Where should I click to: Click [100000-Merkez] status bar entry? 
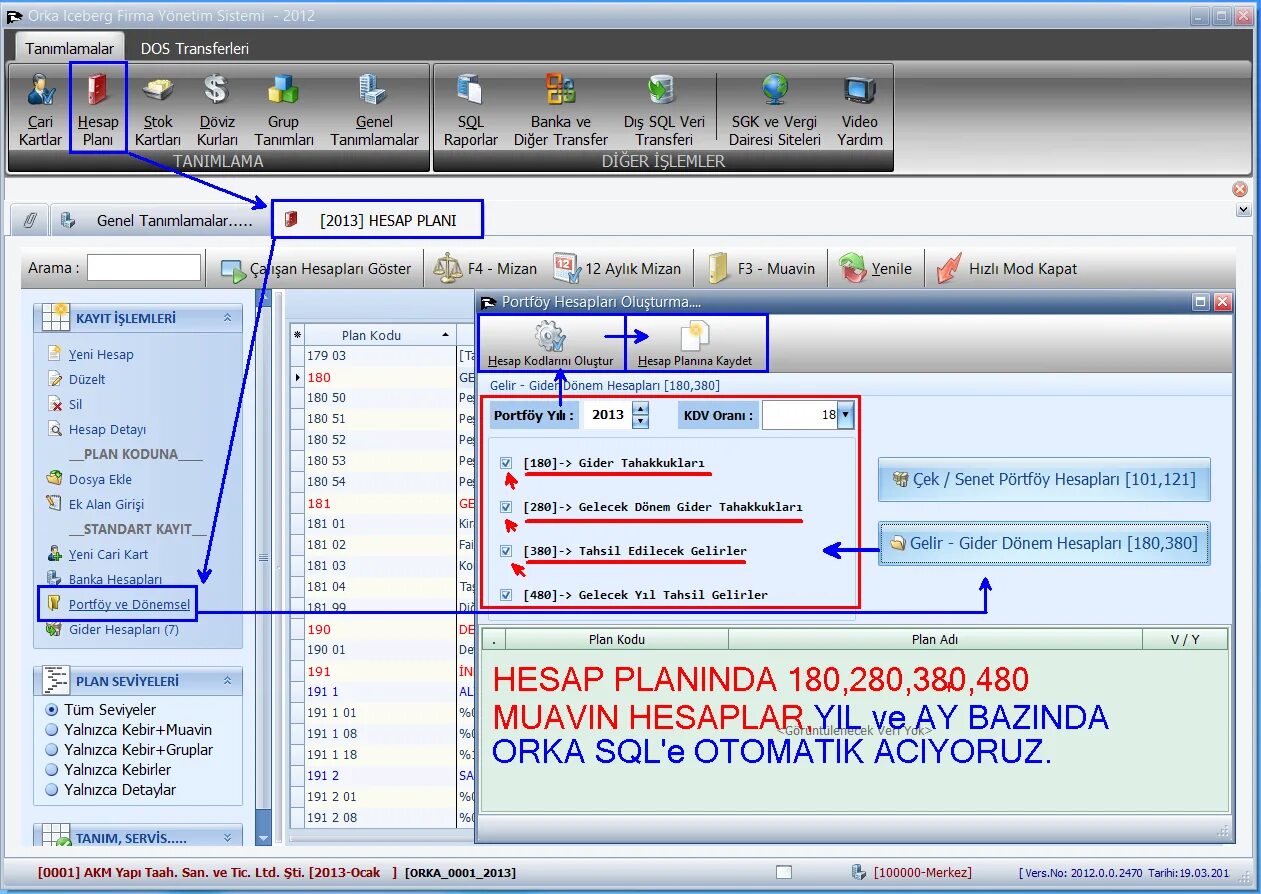pyautogui.click(x=922, y=872)
